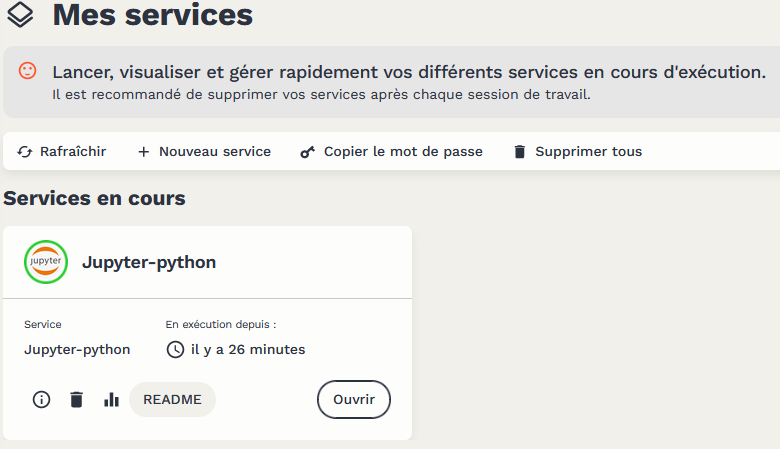780x449 pixels.
Task: Launch a new service with Nouveau service
Action: (204, 152)
